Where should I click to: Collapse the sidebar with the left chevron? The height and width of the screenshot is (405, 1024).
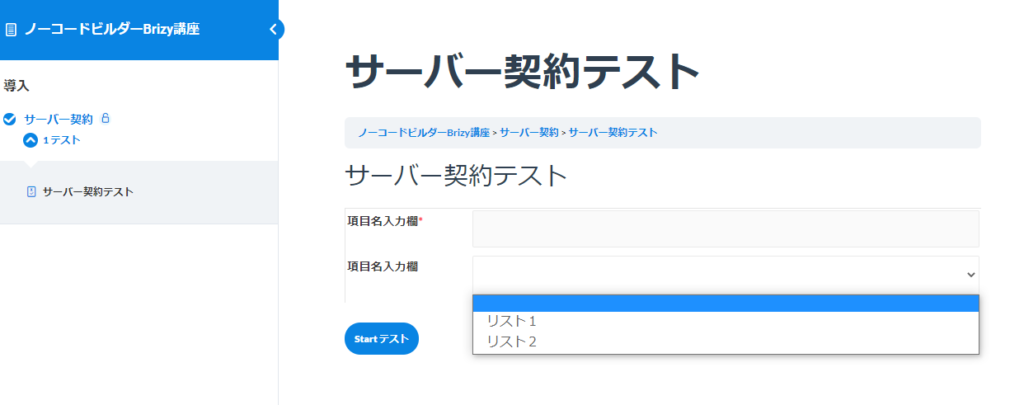[273, 30]
